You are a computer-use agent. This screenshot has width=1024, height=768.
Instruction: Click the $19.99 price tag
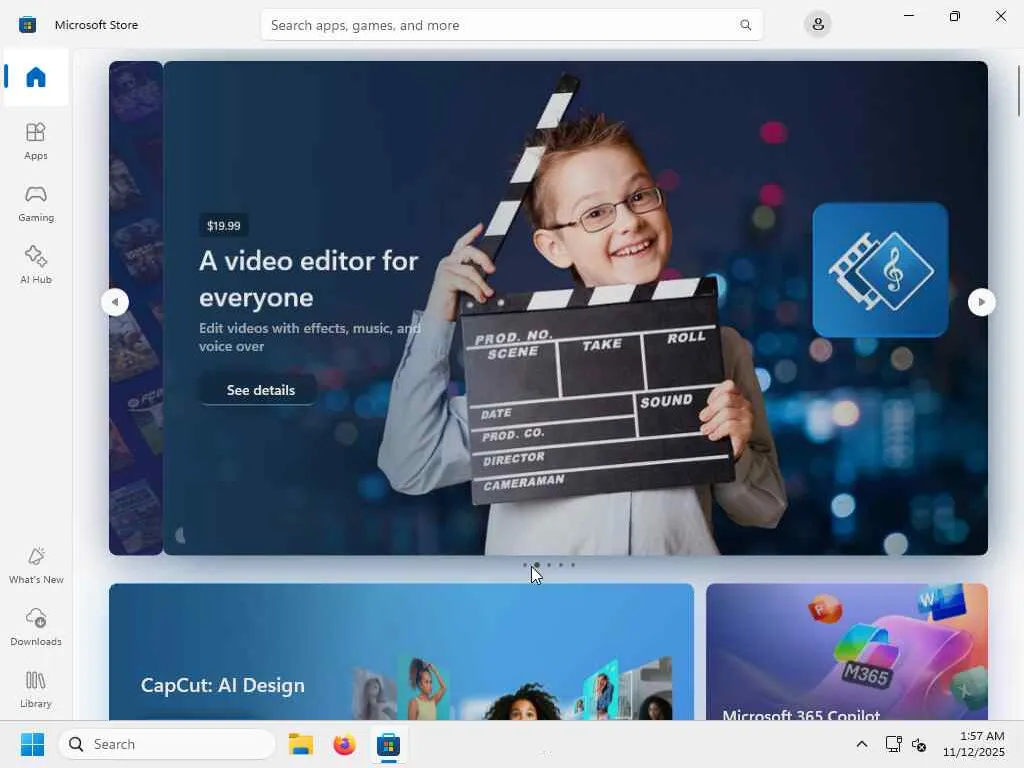(223, 226)
